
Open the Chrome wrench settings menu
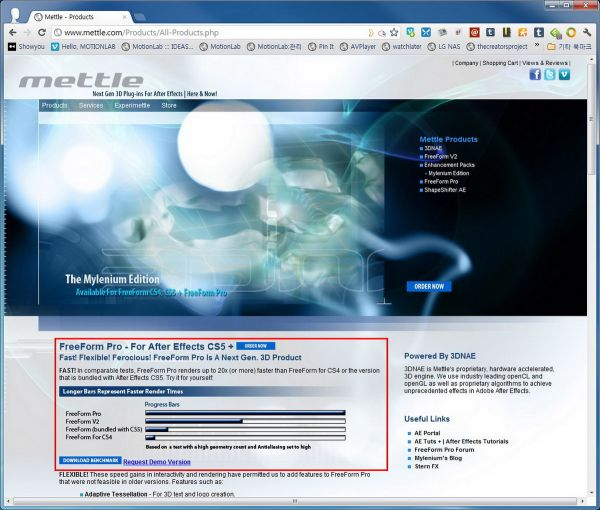(587, 33)
